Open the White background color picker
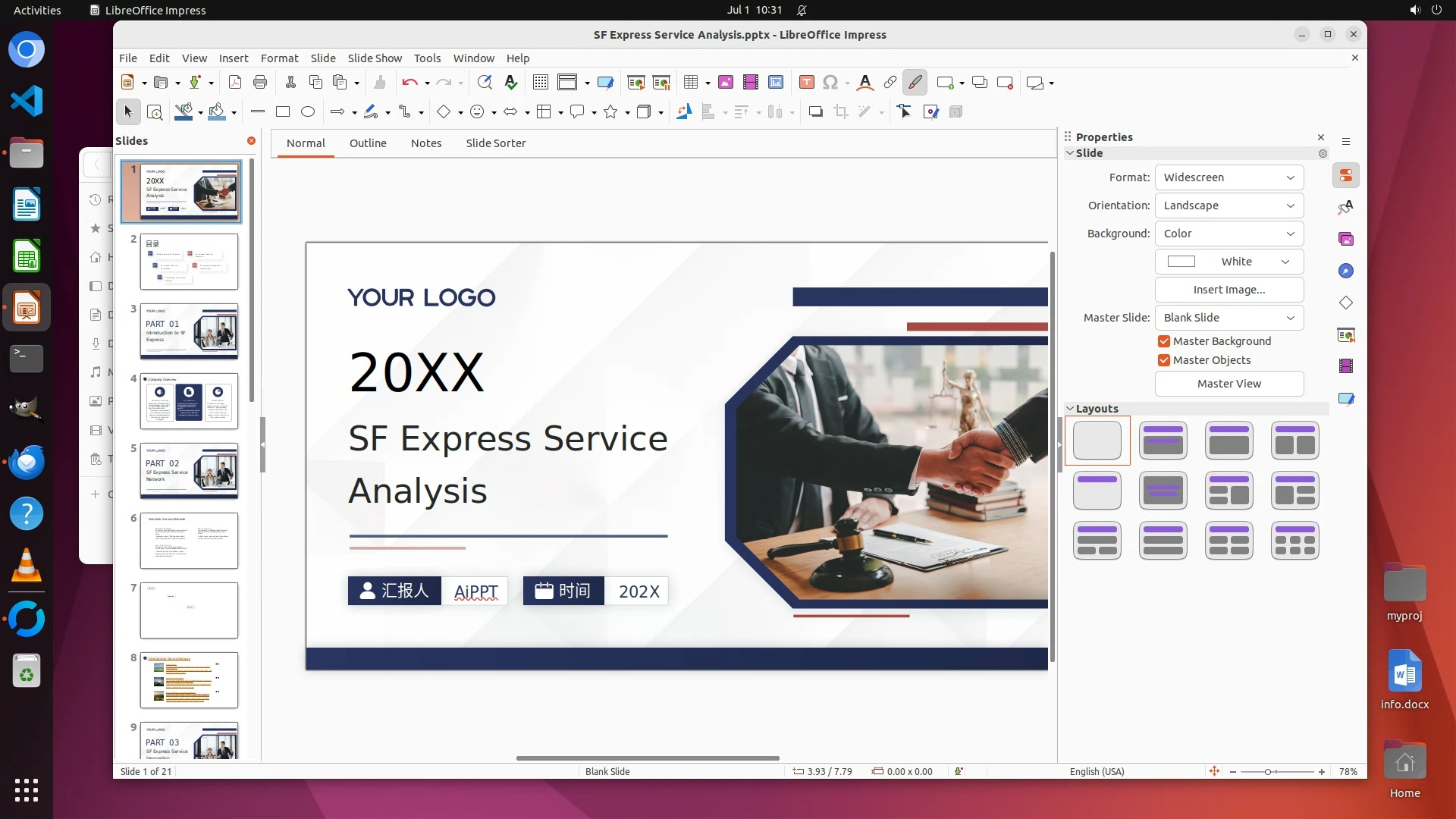This screenshot has height=819, width=1456. point(1228,262)
